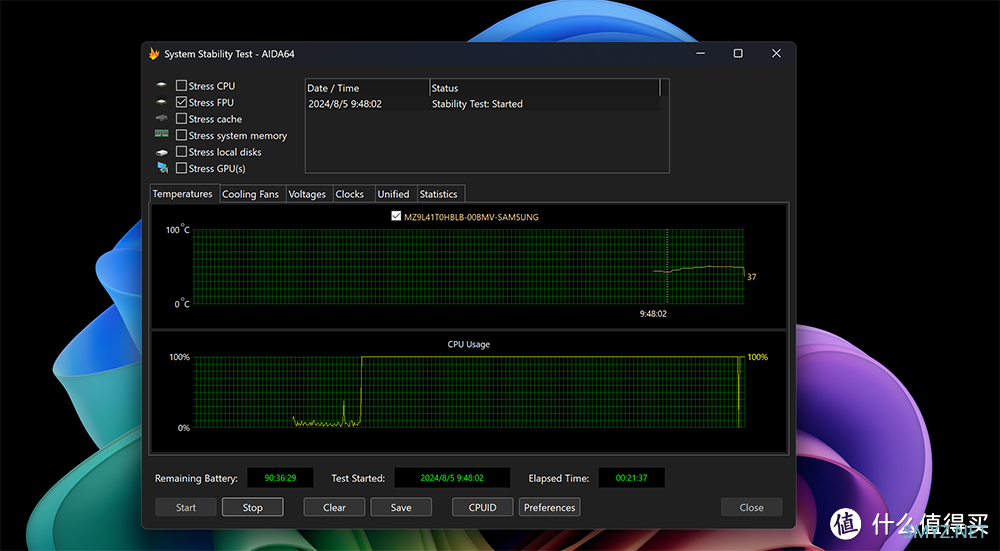Image resolution: width=1000 pixels, height=551 pixels.
Task: Click the Remaining Battery value 90:36:29
Action: click(281, 478)
